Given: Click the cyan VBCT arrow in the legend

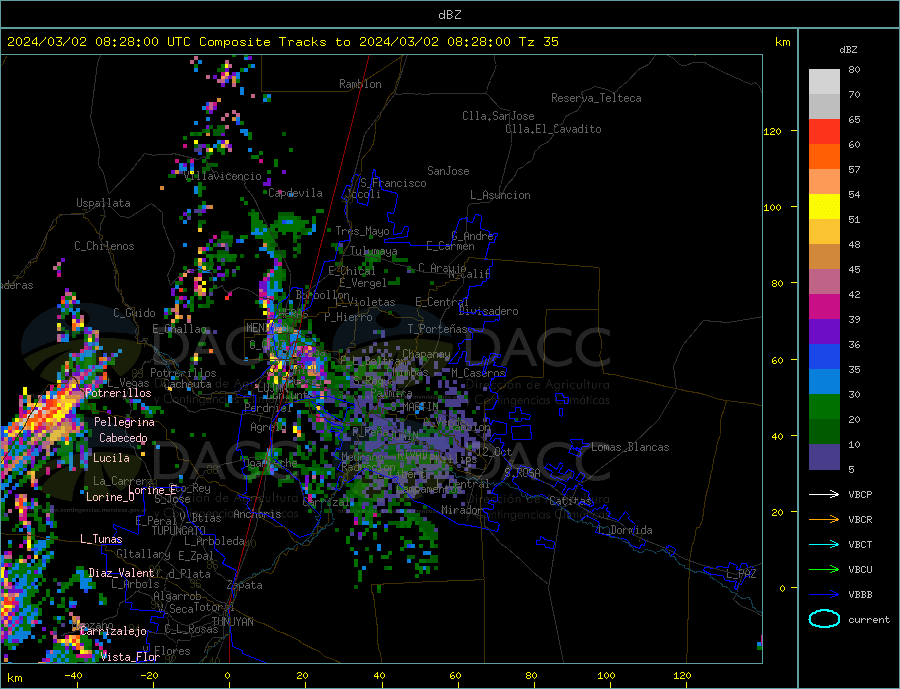Looking at the screenshot, I should (x=824, y=544).
